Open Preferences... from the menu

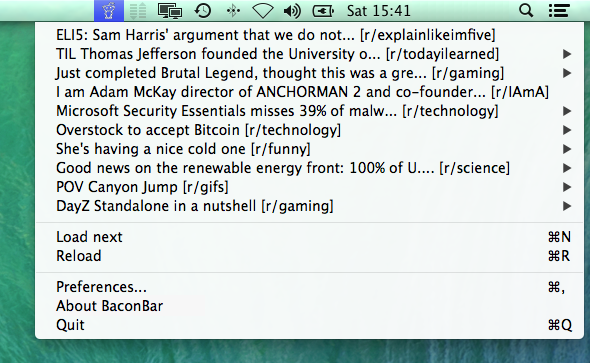click(x=309, y=287)
